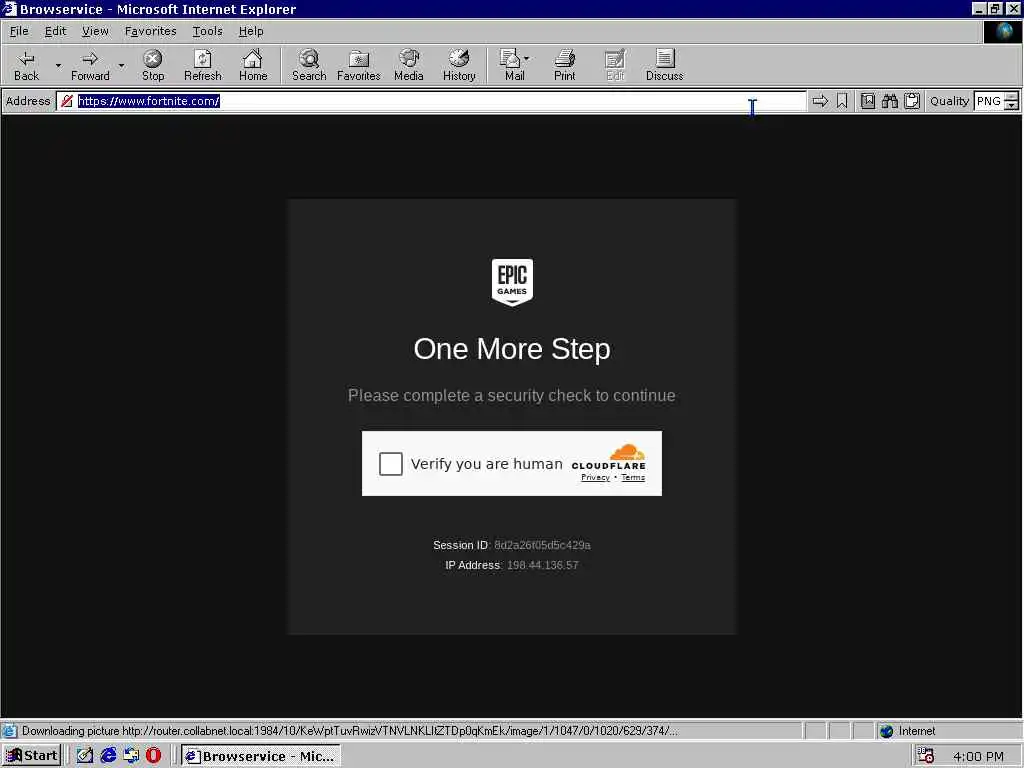Open the Search toolbar button
Image resolution: width=1024 pixels, height=768 pixels.
(309, 65)
